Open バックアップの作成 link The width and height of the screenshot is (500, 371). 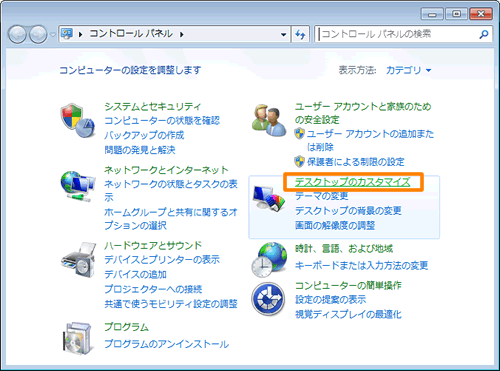144,135
